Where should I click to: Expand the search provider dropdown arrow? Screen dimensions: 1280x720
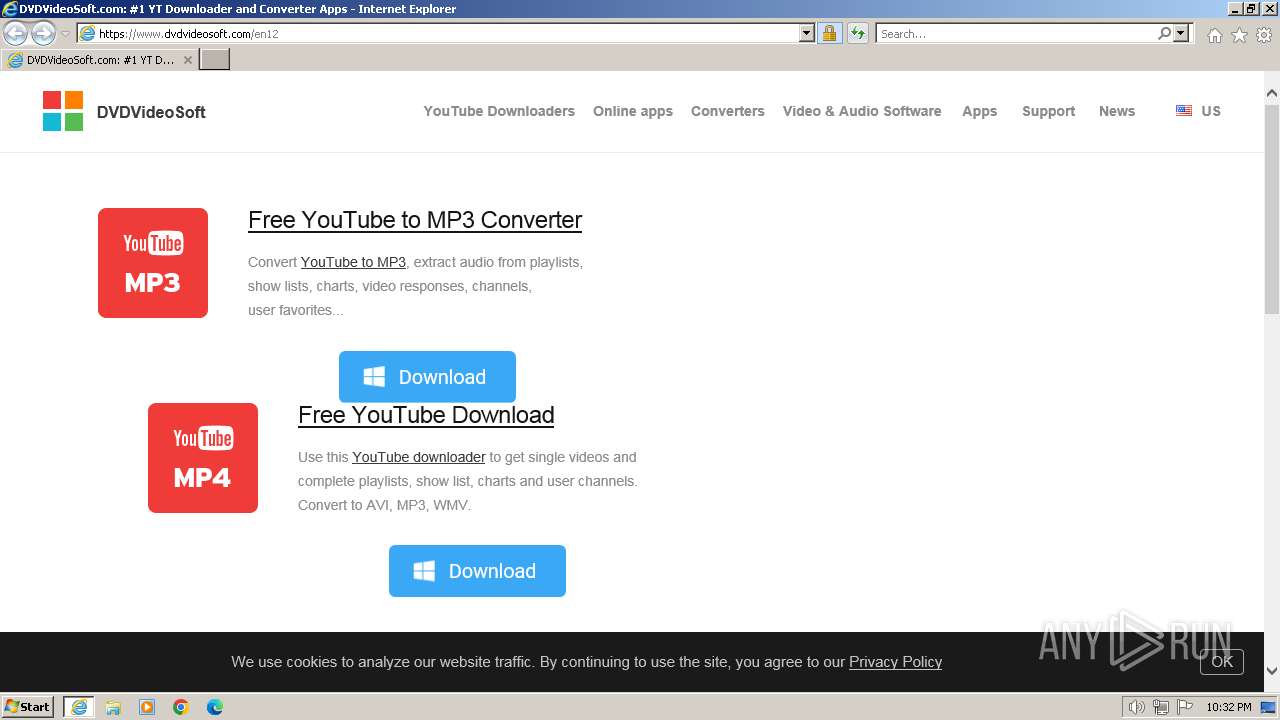1181,33
